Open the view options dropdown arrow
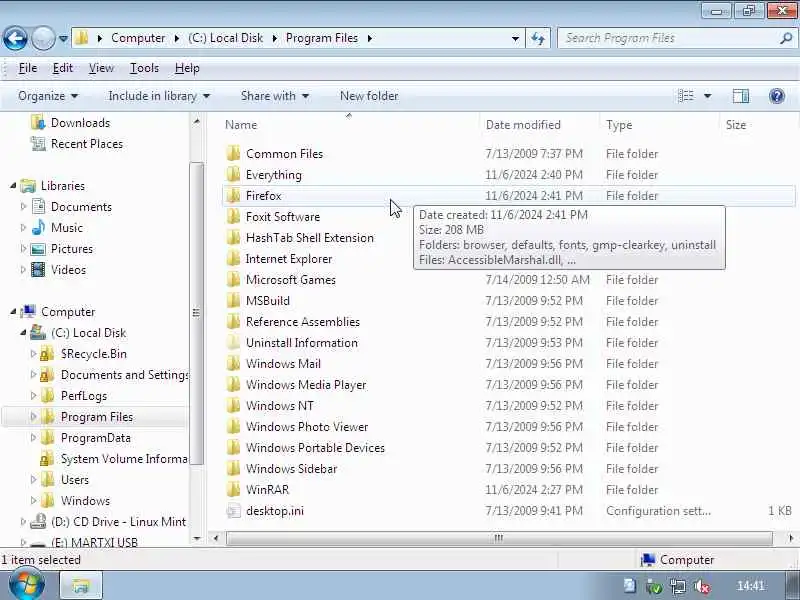800x600 pixels. point(708,96)
